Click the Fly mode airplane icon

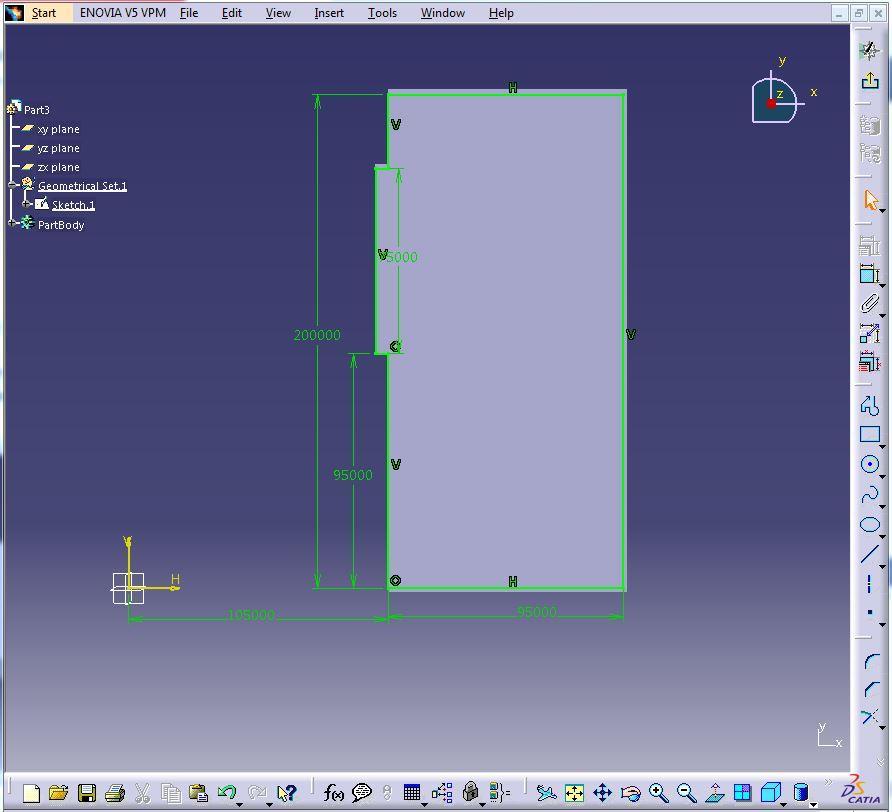pos(546,792)
